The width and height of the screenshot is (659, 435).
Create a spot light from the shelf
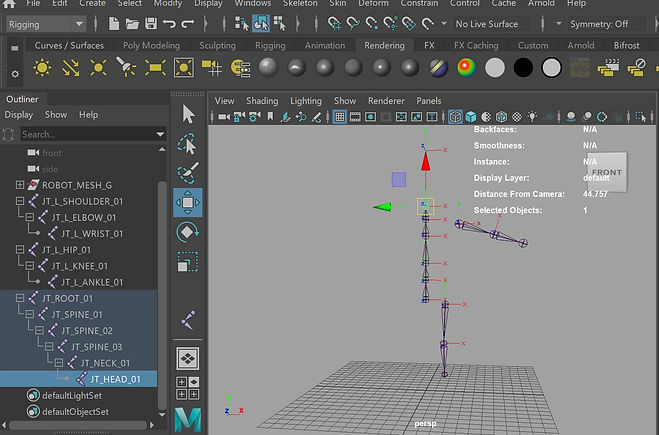tap(126, 68)
